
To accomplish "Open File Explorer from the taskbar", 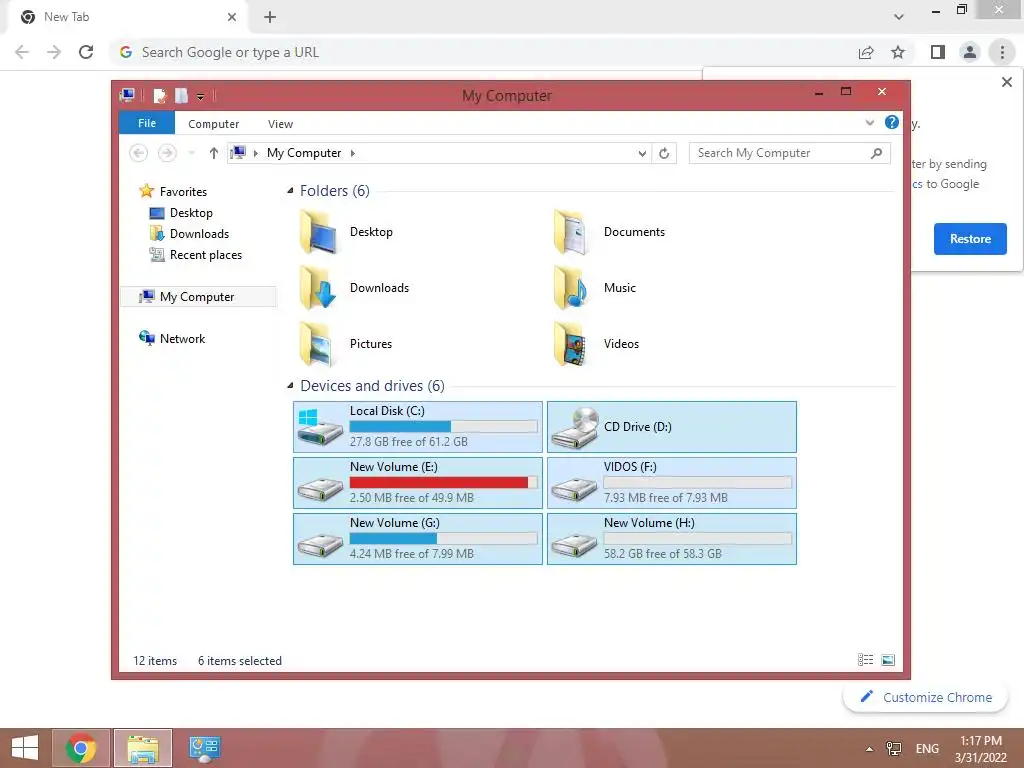I will [142, 748].
